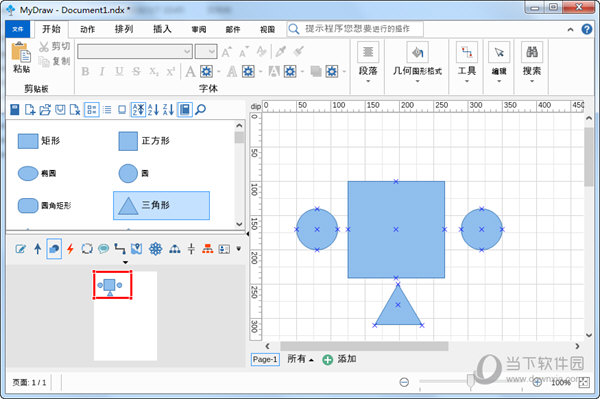Viewport: 600px width, 399px height.
Task: Expand more libraries dropdown arrow
Action: click(x=239, y=249)
